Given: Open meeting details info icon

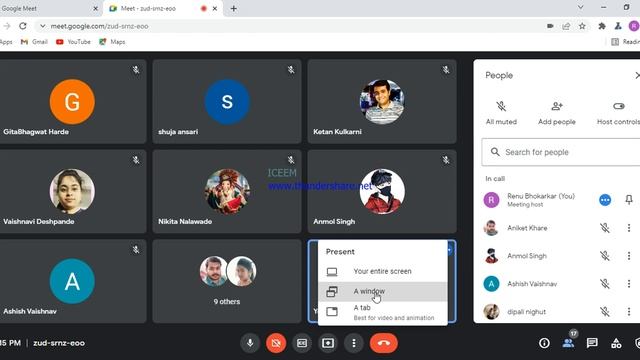Looking at the screenshot, I should (544, 343).
